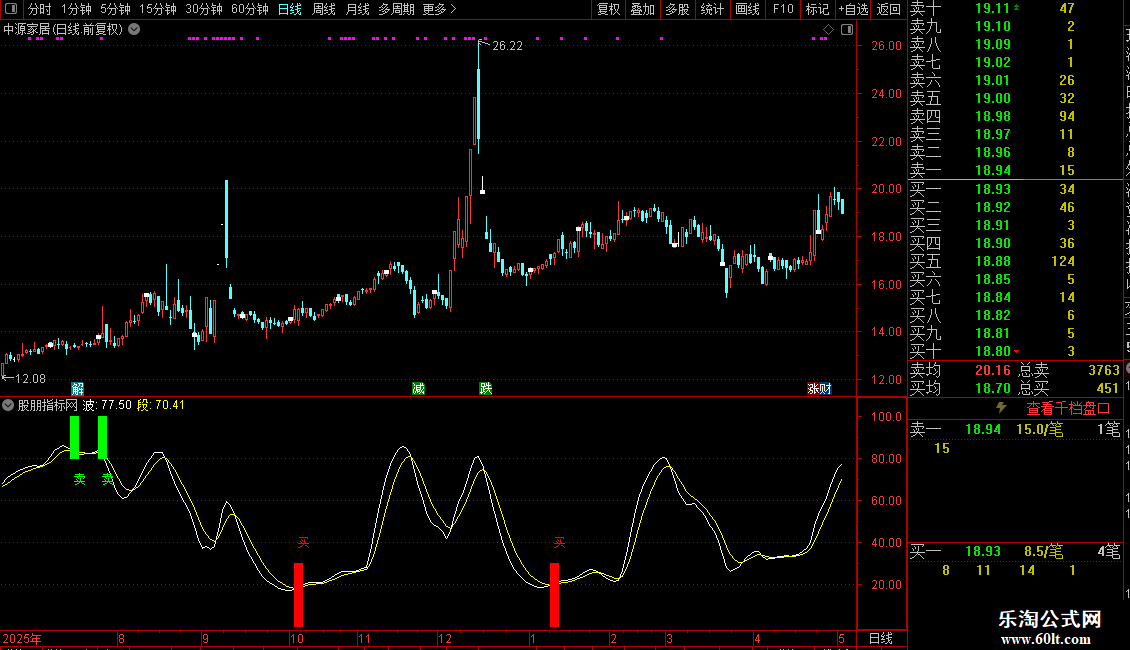Click the 段: 70.41 indicator value
The height and width of the screenshot is (650, 1130).
[161, 405]
